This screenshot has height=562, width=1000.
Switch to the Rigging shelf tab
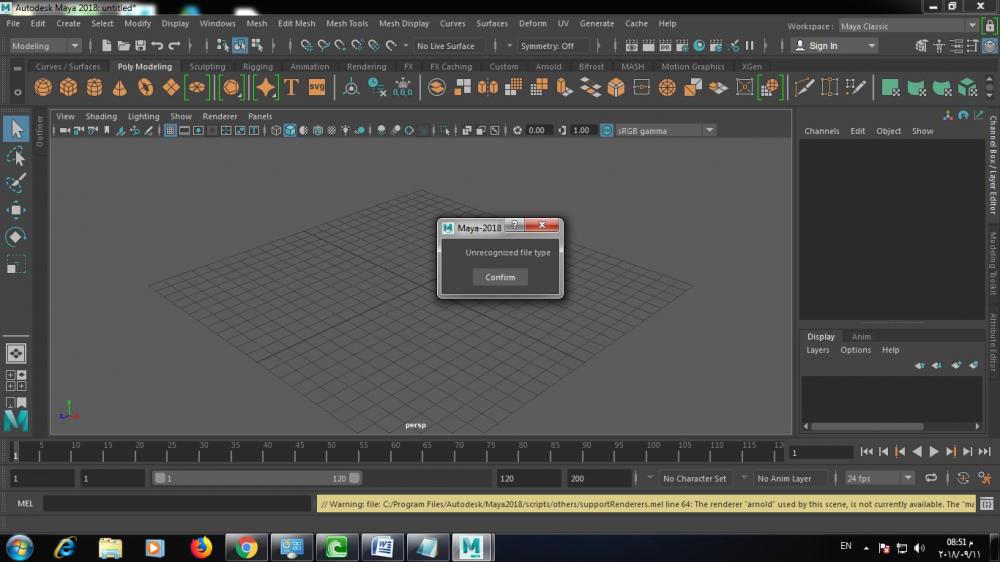pyautogui.click(x=258, y=66)
